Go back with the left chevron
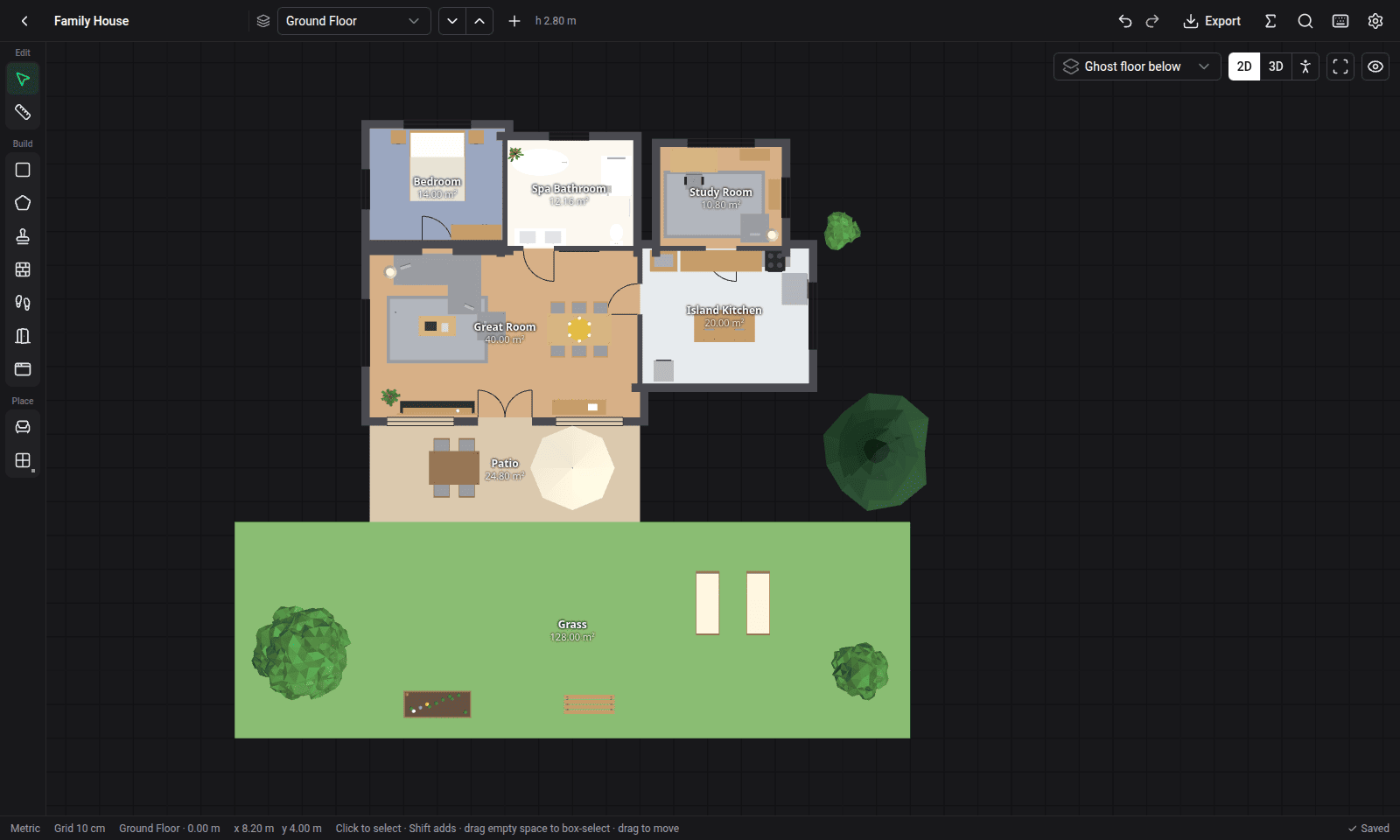 [x=24, y=21]
